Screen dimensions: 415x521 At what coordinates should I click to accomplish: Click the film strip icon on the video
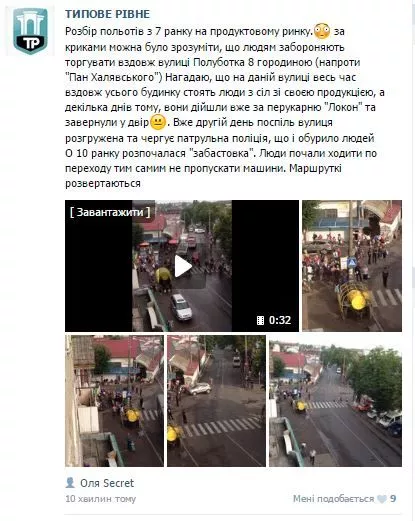click(261, 320)
